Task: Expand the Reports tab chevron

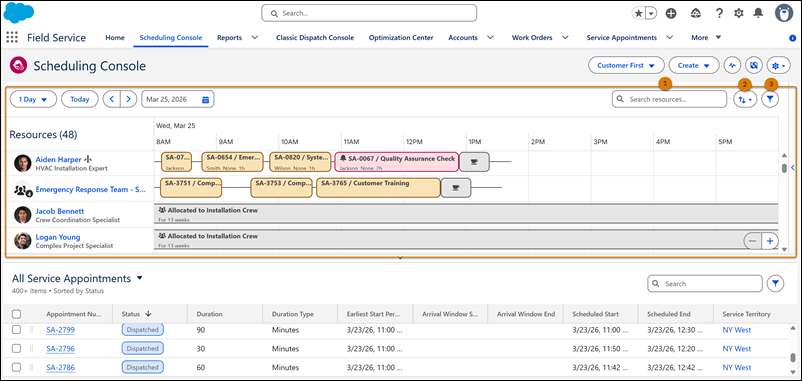Action: 255,37
